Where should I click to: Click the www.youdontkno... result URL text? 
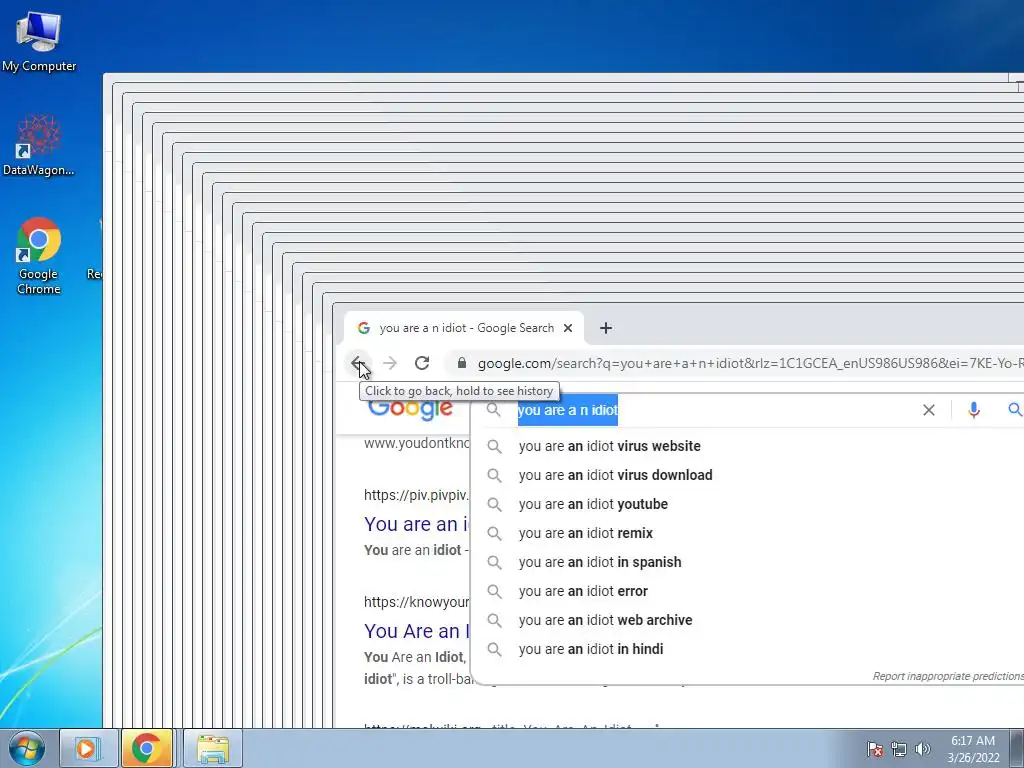417,443
